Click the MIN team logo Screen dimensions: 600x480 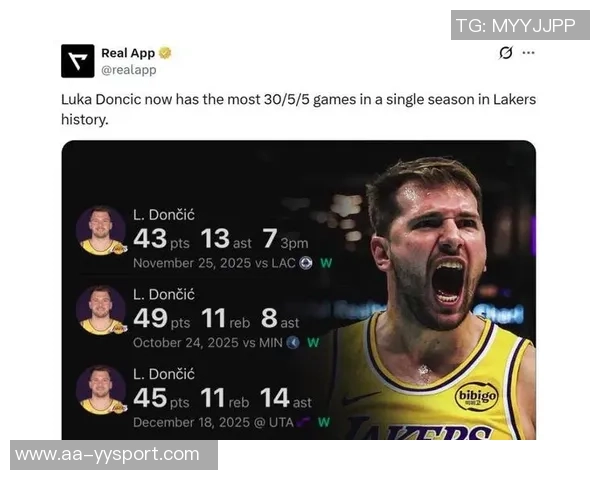pyautogui.click(x=294, y=342)
